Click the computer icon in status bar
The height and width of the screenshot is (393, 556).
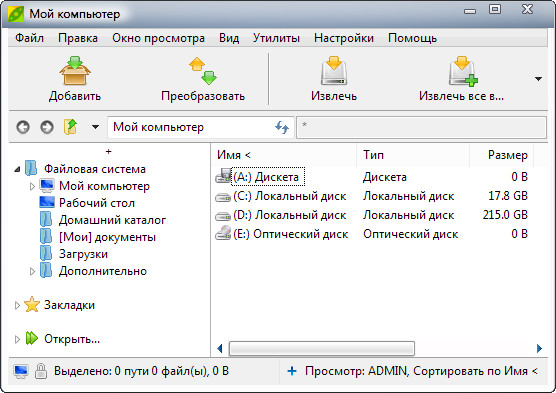pyautogui.click(x=21, y=371)
